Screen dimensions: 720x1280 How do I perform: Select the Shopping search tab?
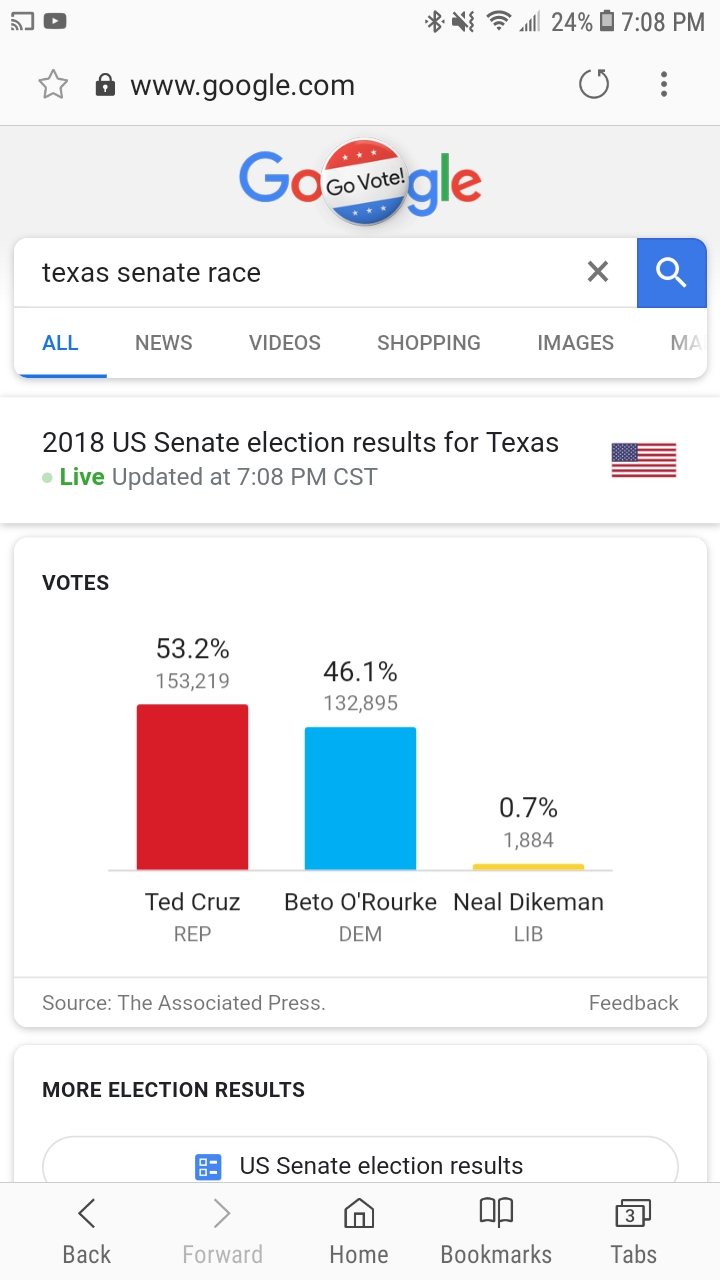click(x=428, y=343)
